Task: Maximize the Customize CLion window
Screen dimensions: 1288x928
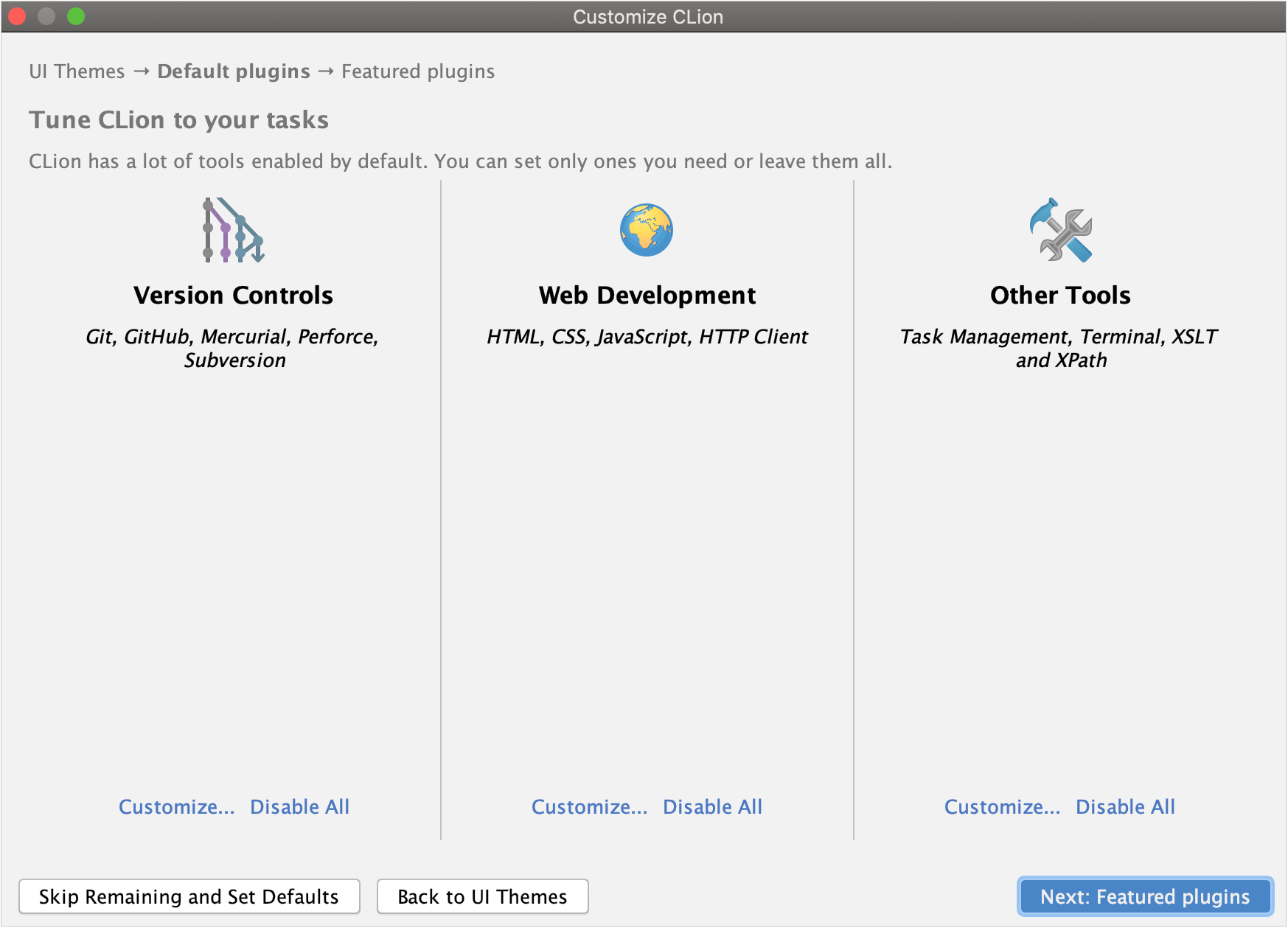Action: [x=76, y=16]
